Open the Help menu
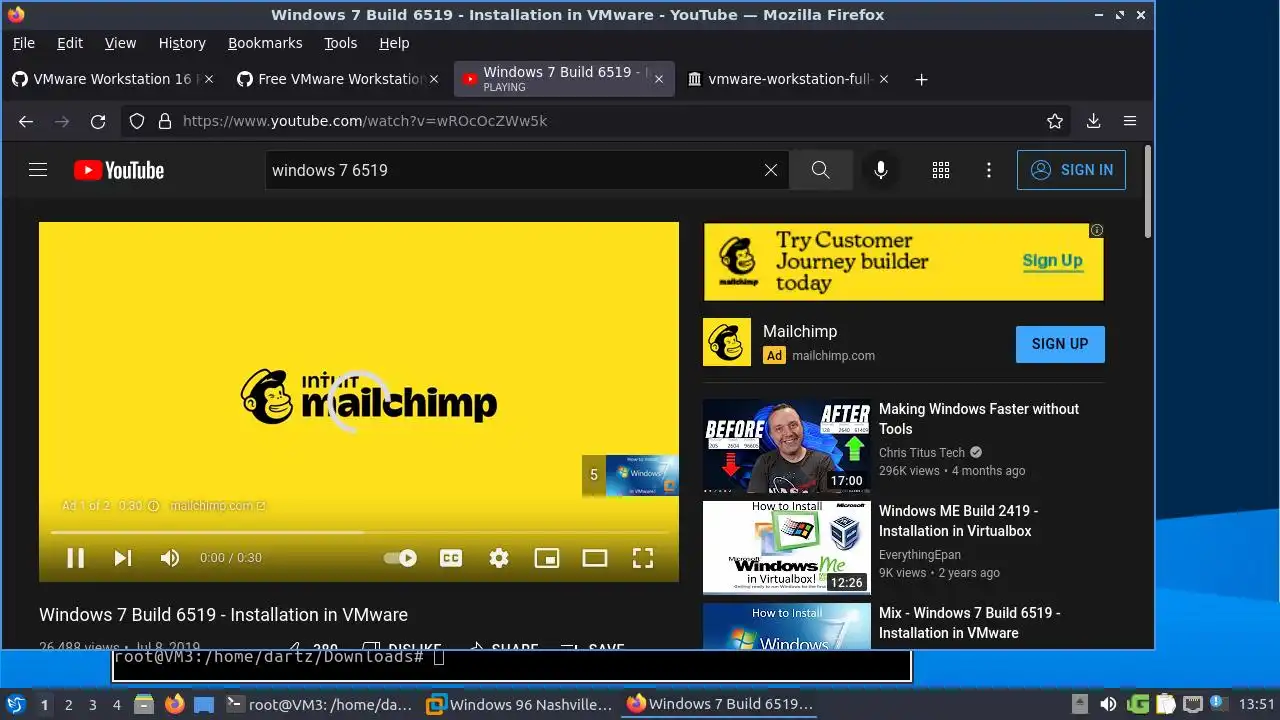Viewport: 1280px width, 720px height. (x=394, y=43)
